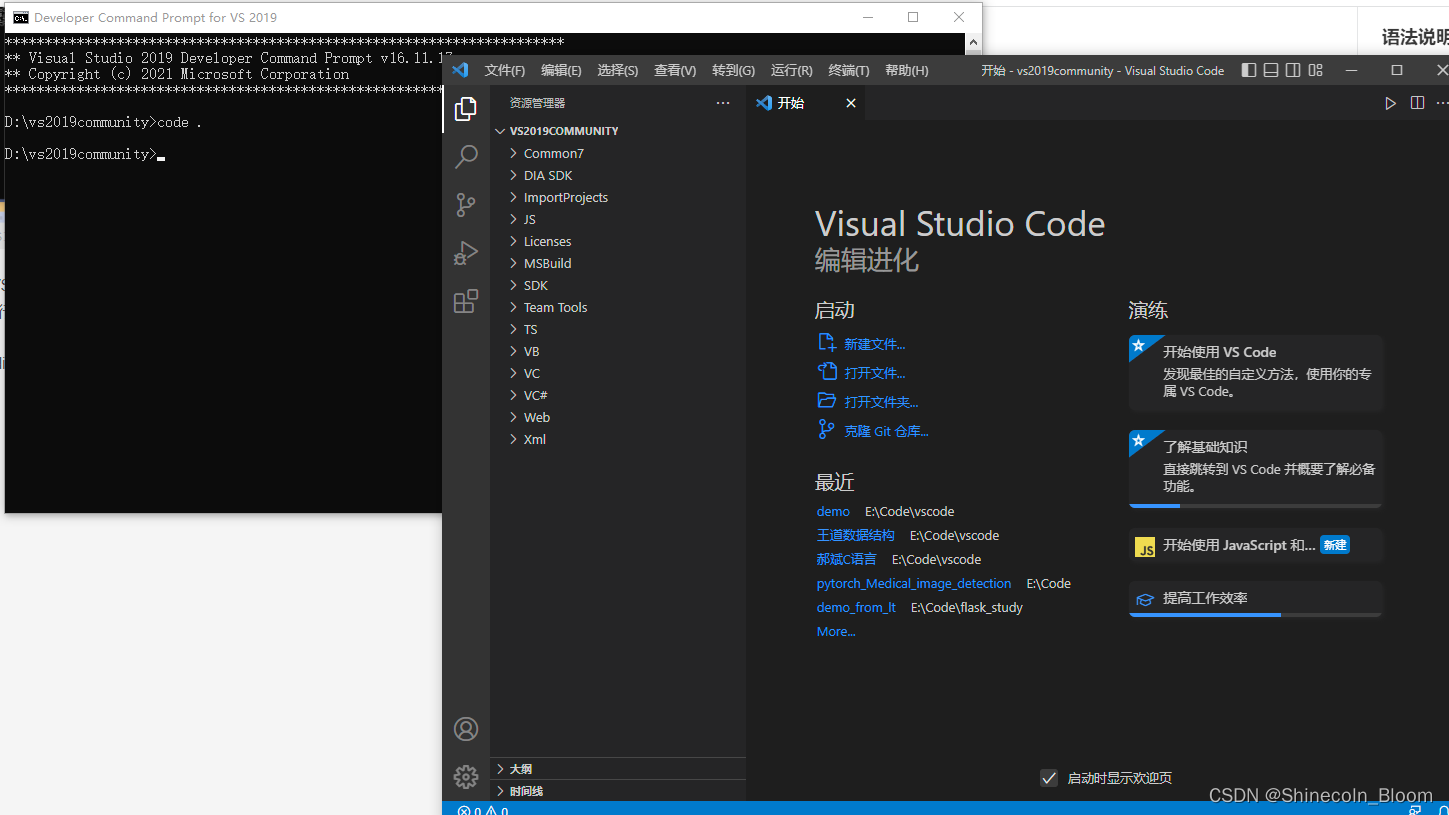Open the 选择(S) menu
1449x815 pixels.
pyautogui.click(x=618, y=70)
